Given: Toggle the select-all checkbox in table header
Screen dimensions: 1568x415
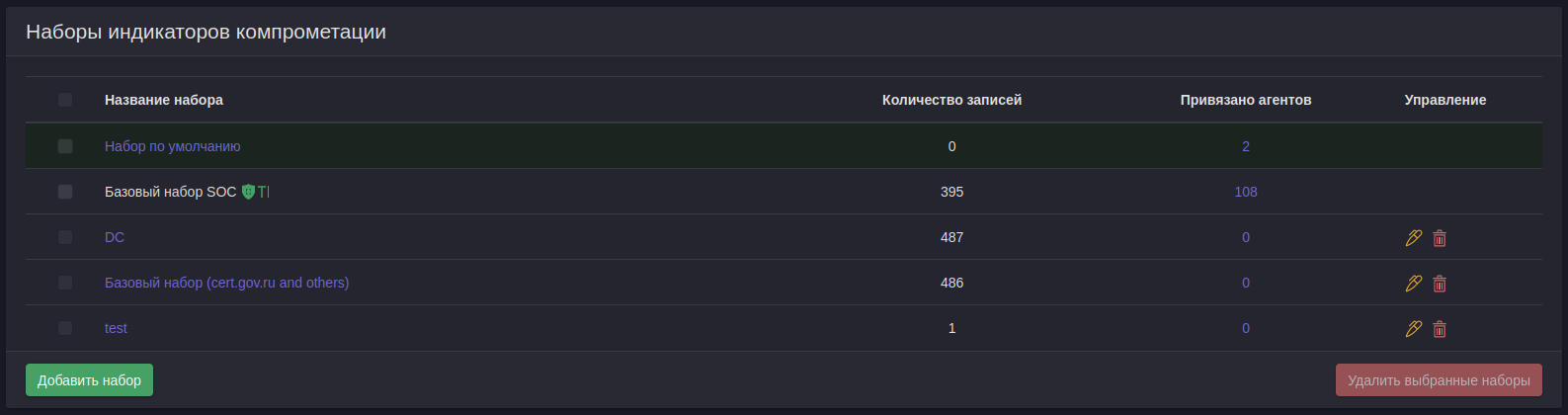Looking at the screenshot, I should click(65, 100).
